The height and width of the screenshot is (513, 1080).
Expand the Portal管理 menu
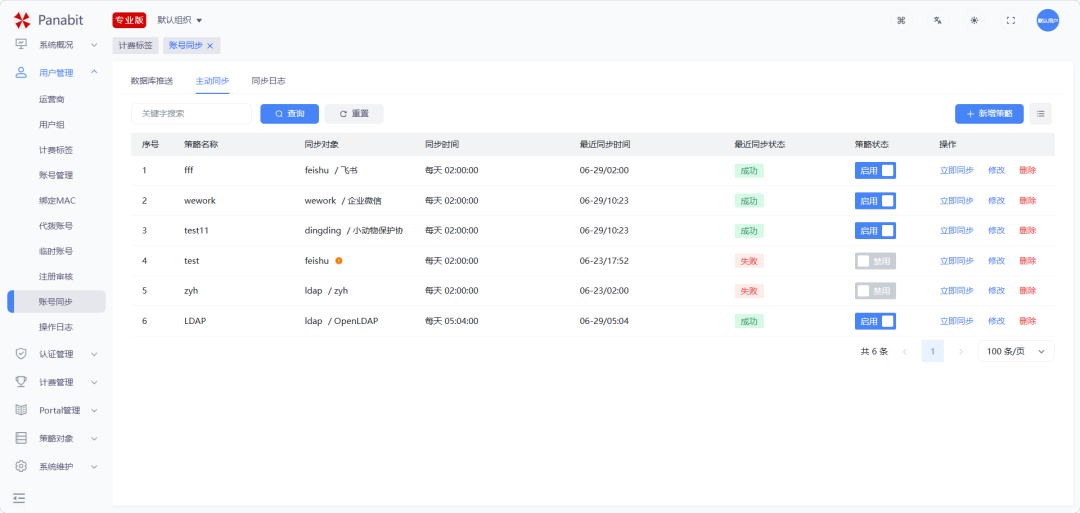tap(94, 410)
